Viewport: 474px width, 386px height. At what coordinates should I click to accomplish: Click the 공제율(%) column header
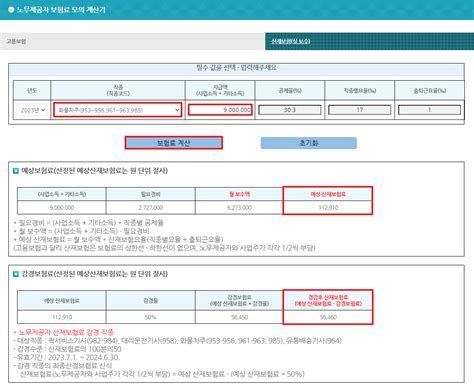290,90
